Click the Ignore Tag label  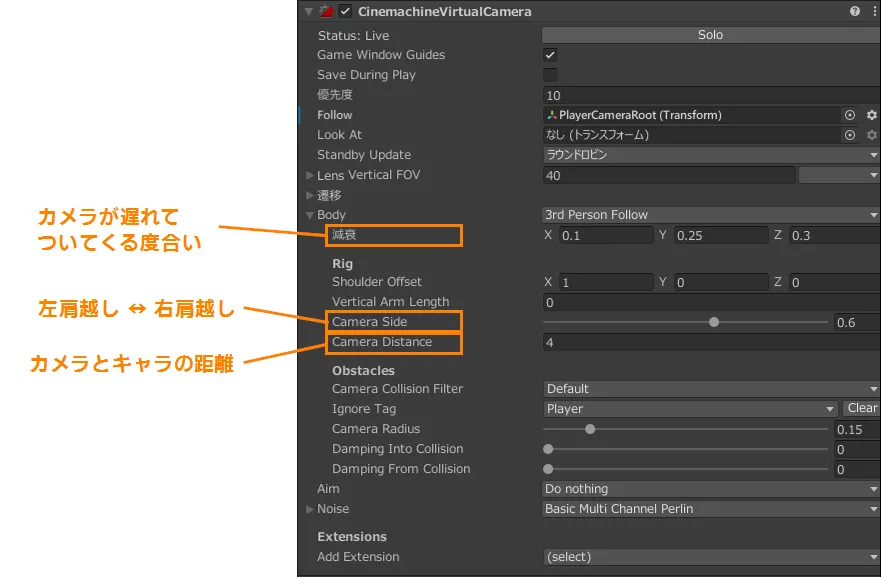(x=364, y=409)
